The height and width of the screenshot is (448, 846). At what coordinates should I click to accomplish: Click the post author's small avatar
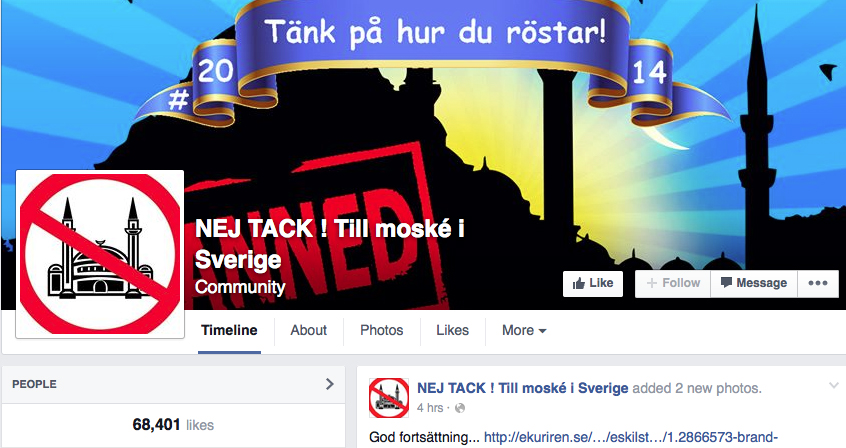pos(388,398)
